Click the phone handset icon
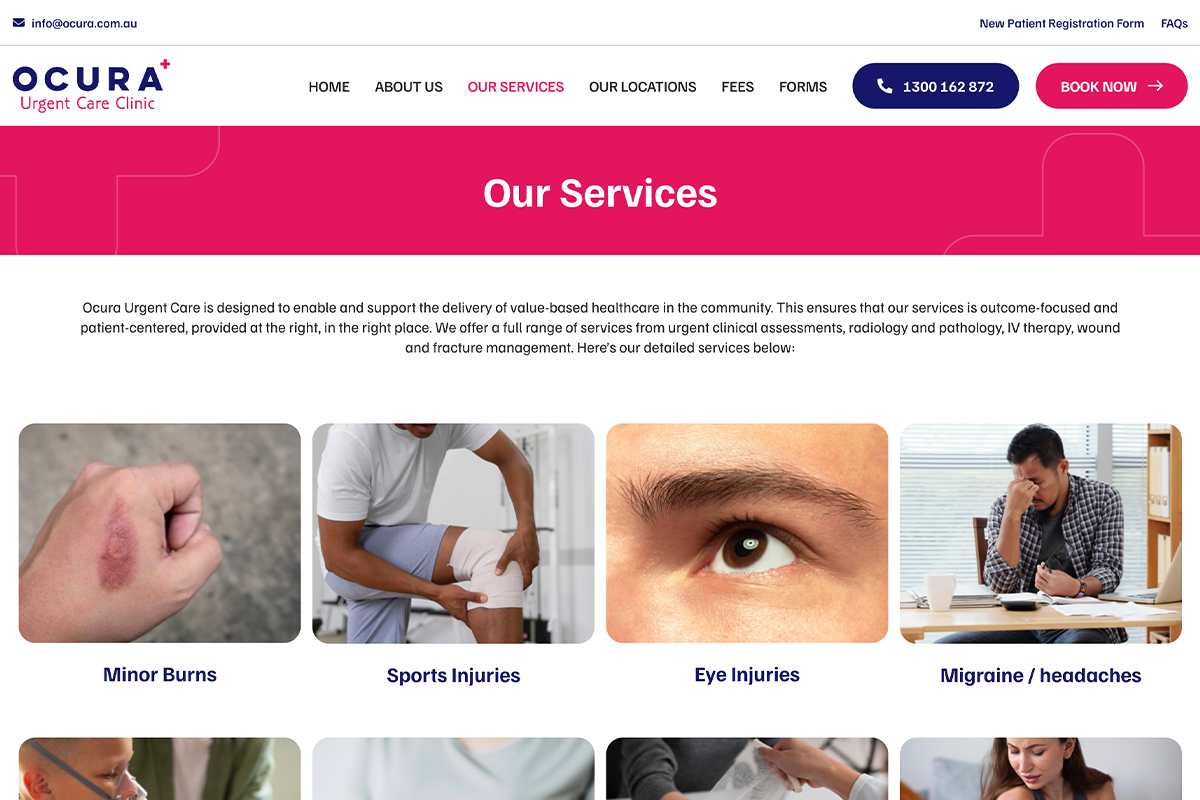The image size is (1200, 800). (884, 86)
